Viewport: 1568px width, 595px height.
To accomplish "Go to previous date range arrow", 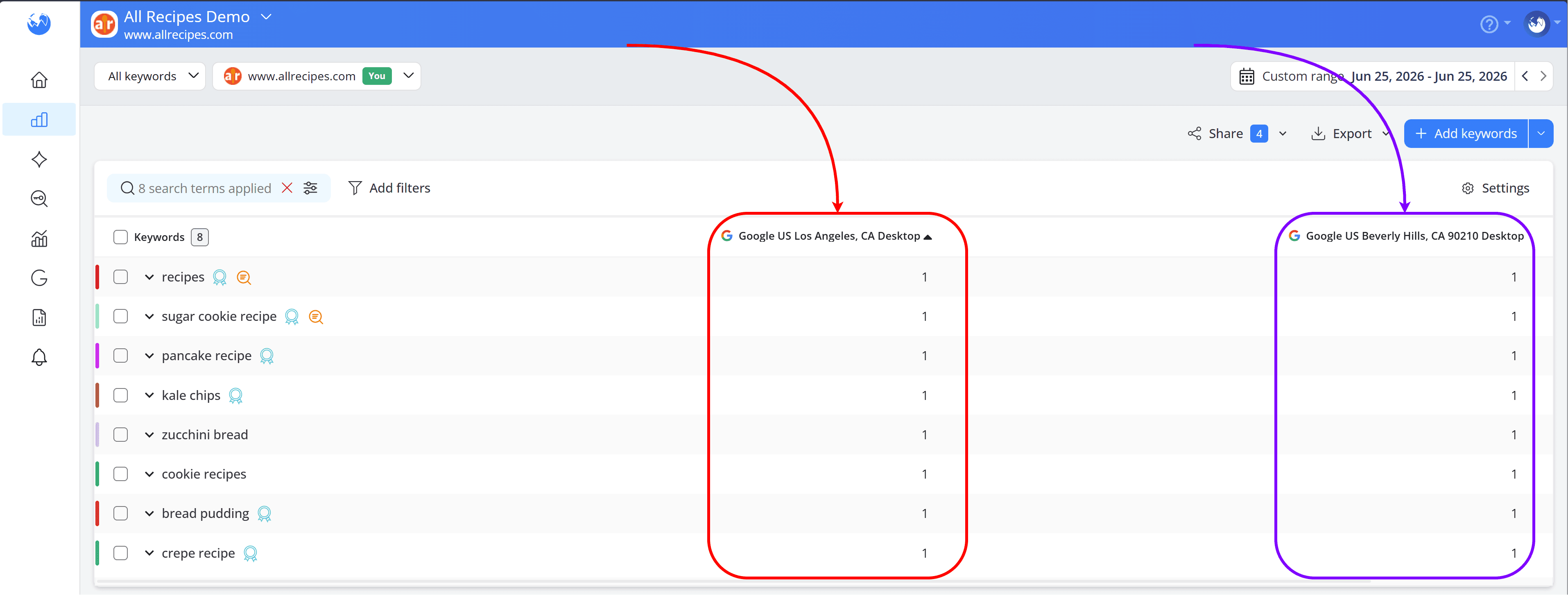I will tap(1525, 76).
